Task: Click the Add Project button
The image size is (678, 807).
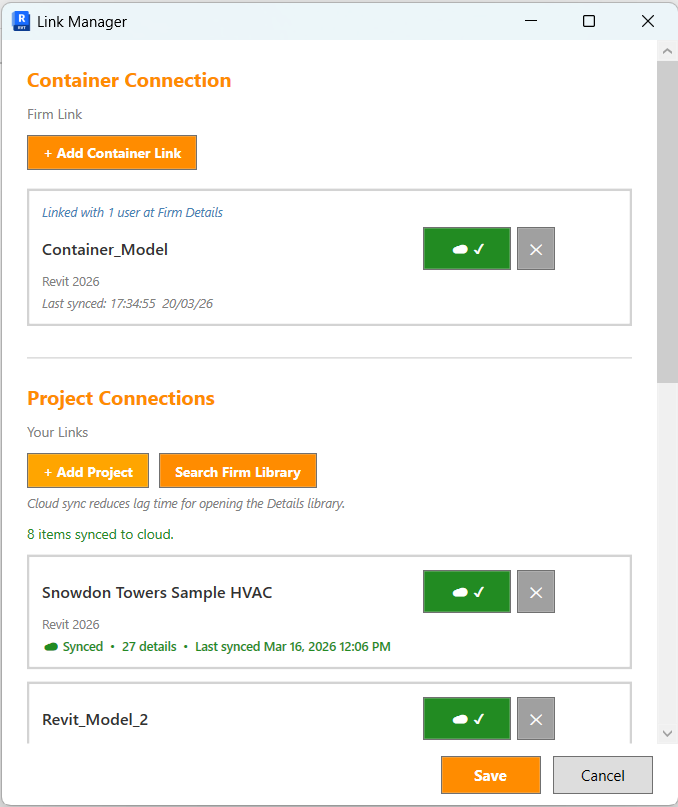Action: 88,472
